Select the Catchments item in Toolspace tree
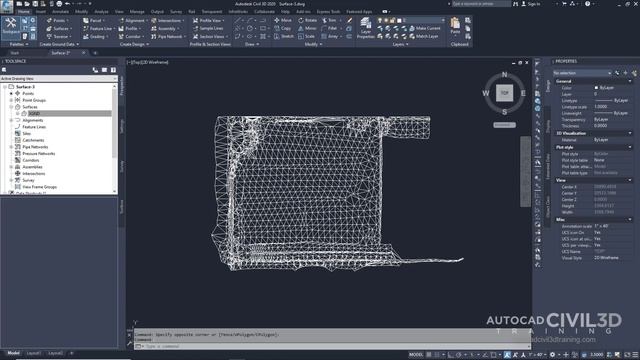Viewport: 640px width, 360px height. click(x=33, y=140)
